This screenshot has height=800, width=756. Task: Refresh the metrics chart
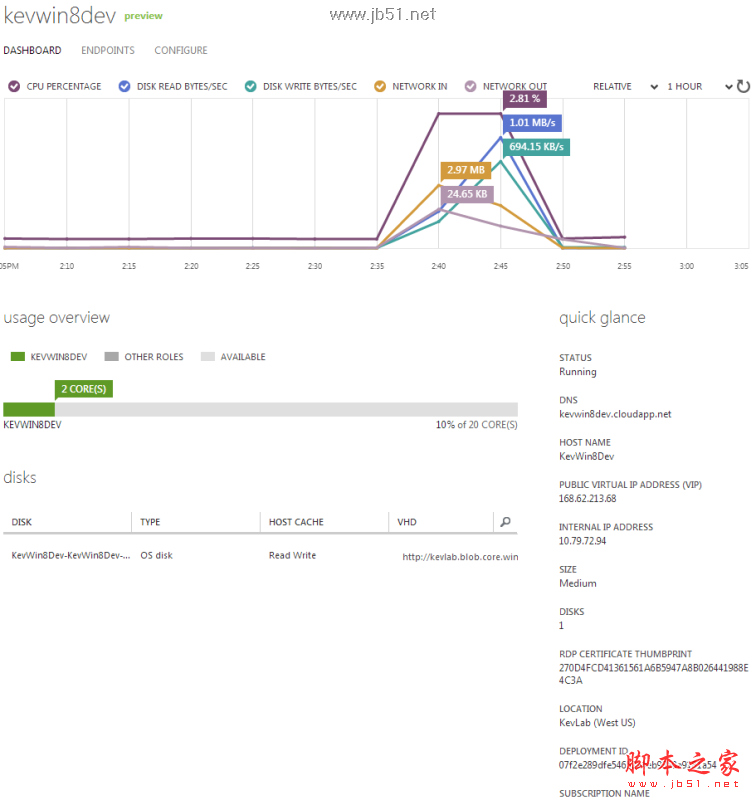tap(743, 86)
